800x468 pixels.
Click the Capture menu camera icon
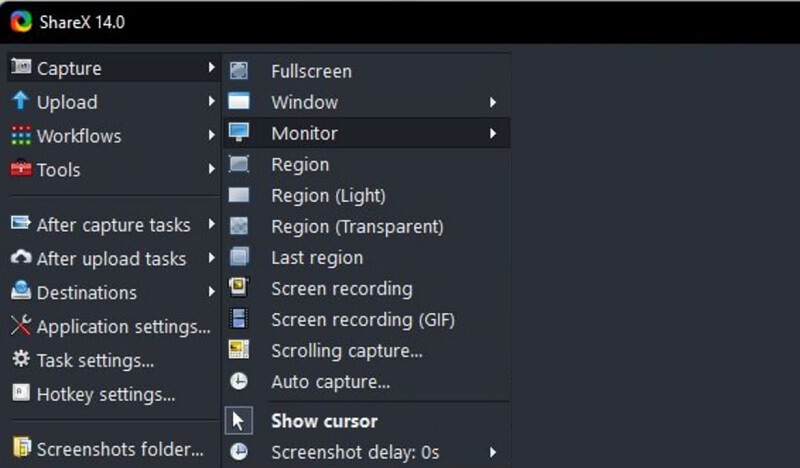[21, 67]
